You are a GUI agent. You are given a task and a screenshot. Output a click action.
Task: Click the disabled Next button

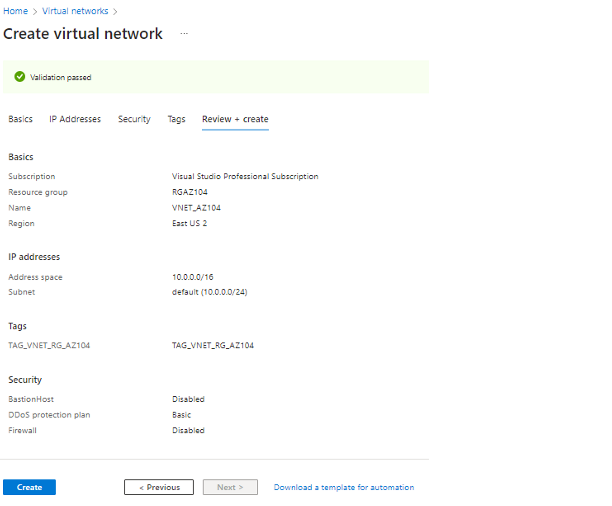[230, 487]
